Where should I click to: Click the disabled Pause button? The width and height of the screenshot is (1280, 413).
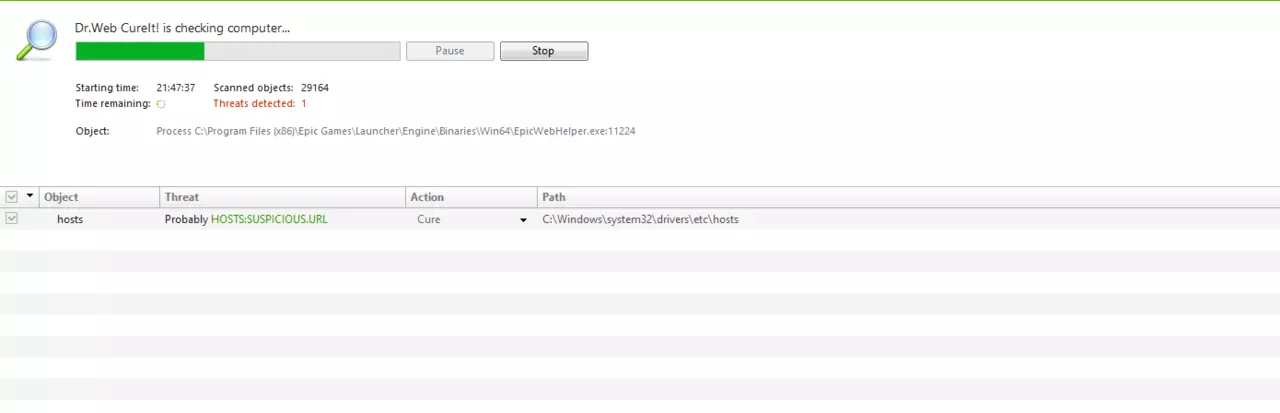(450, 51)
